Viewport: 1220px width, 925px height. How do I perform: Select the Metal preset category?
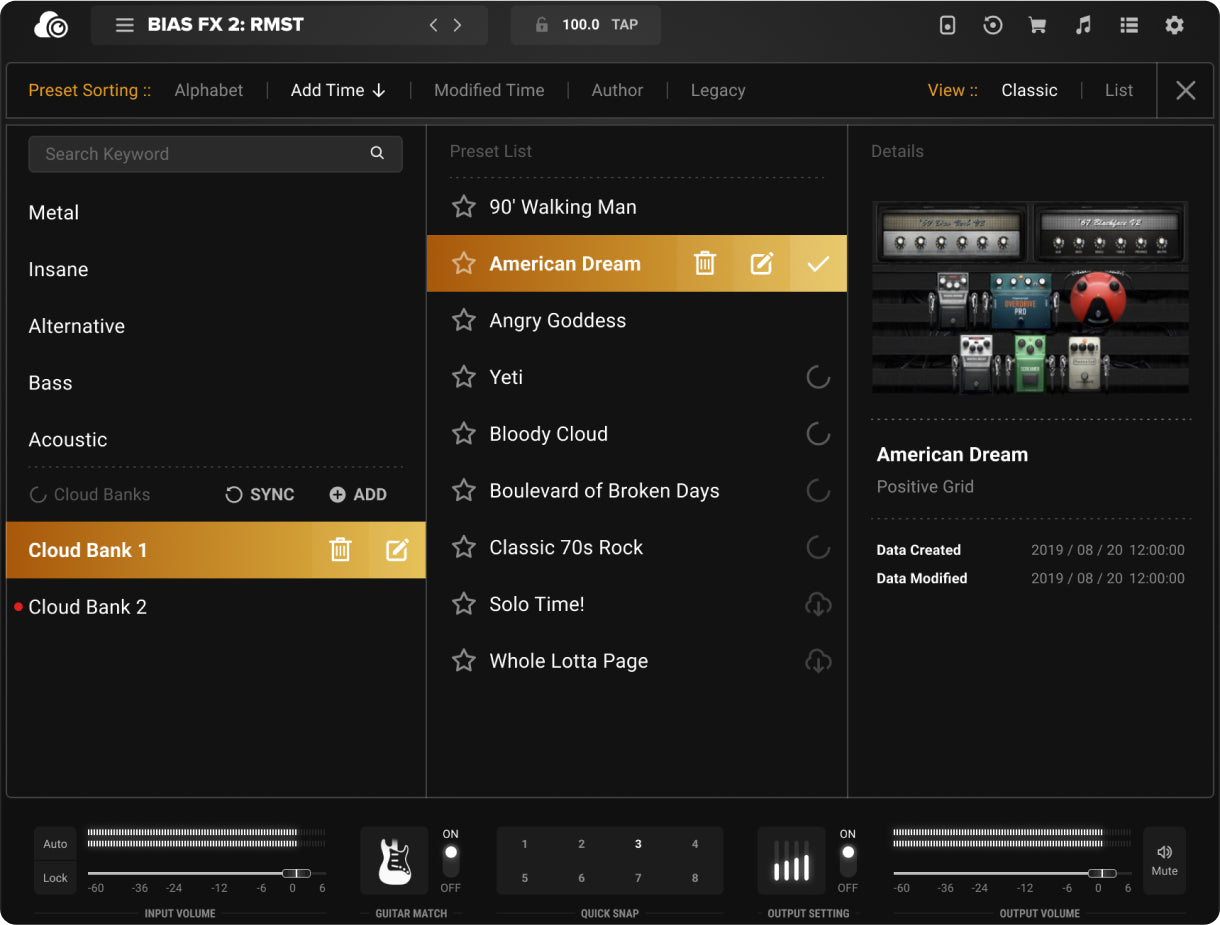[54, 213]
